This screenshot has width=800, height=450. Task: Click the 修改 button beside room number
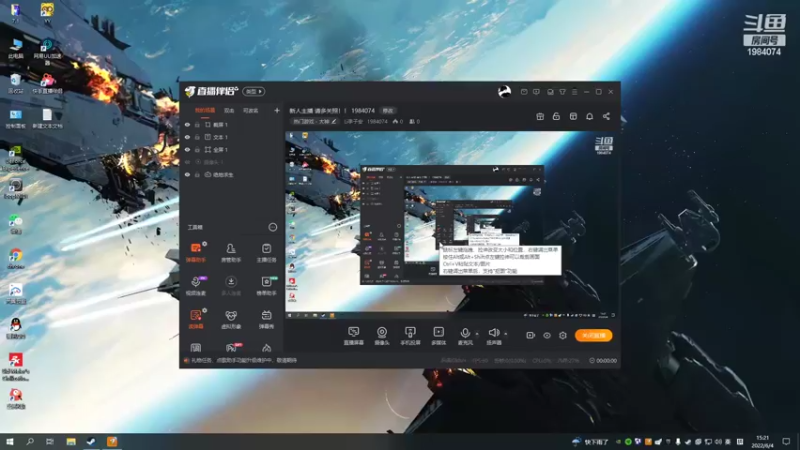pos(388,110)
